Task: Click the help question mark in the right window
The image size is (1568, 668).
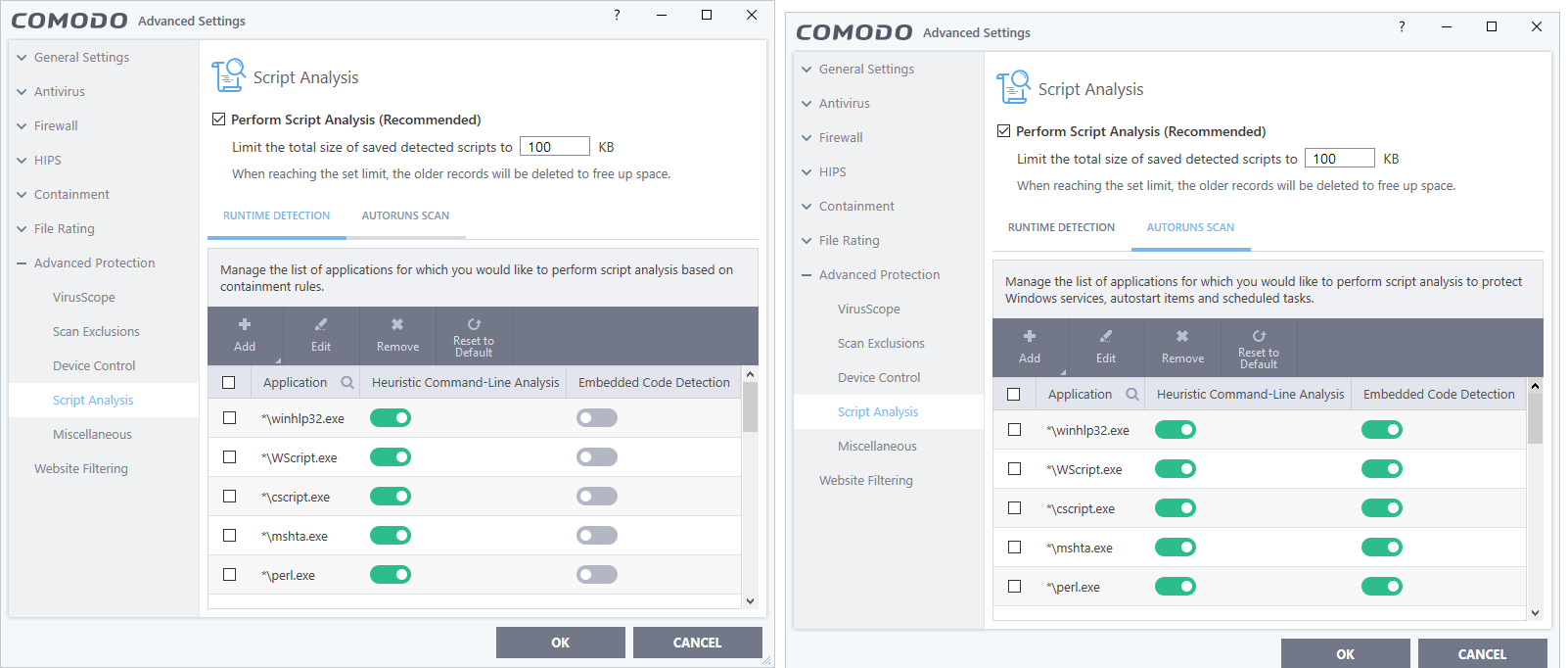Action: click(x=1402, y=26)
